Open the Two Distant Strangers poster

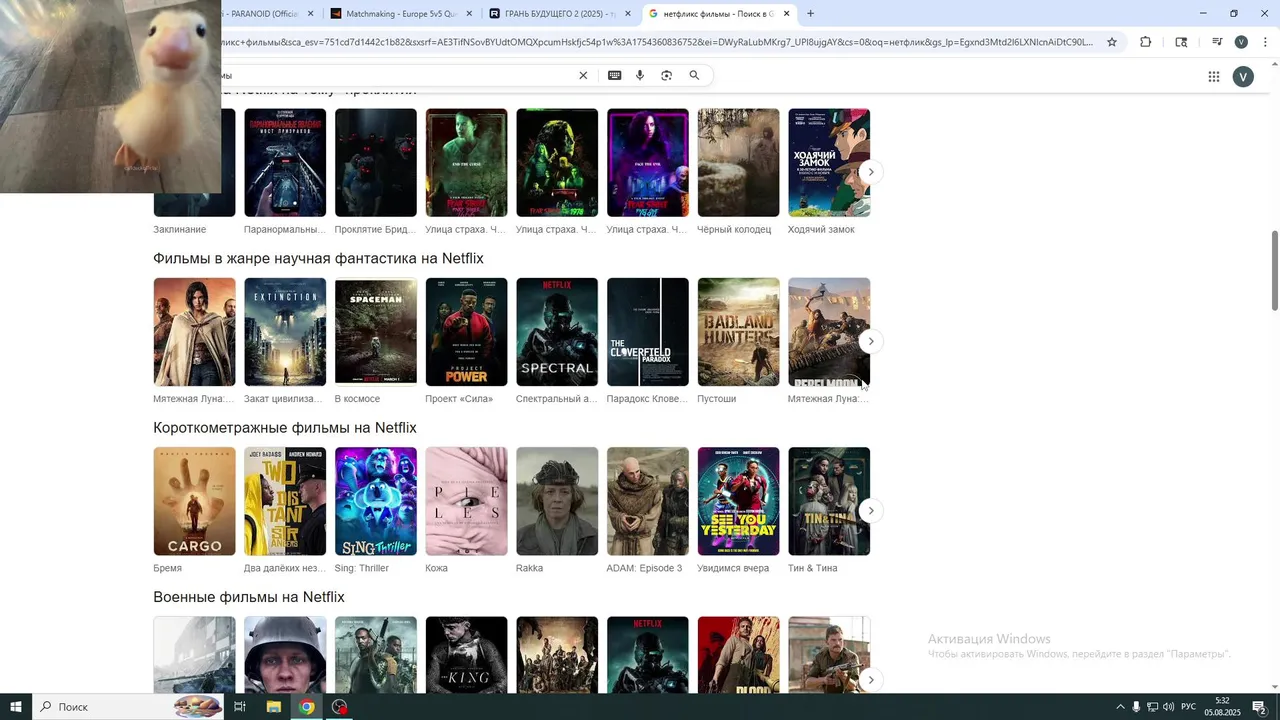pos(285,501)
